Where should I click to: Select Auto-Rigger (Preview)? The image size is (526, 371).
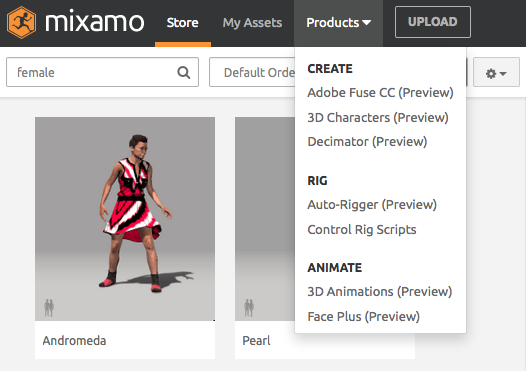pos(372,205)
